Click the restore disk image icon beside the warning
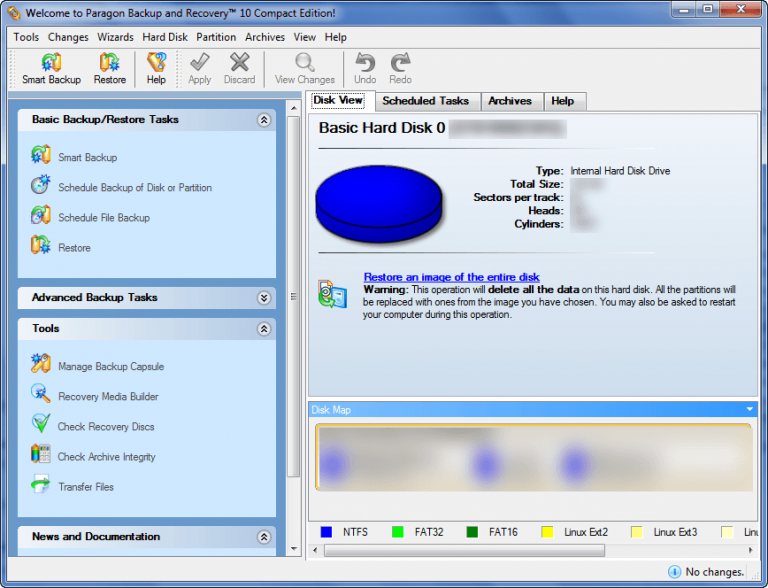The image size is (768, 588). pyautogui.click(x=333, y=294)
